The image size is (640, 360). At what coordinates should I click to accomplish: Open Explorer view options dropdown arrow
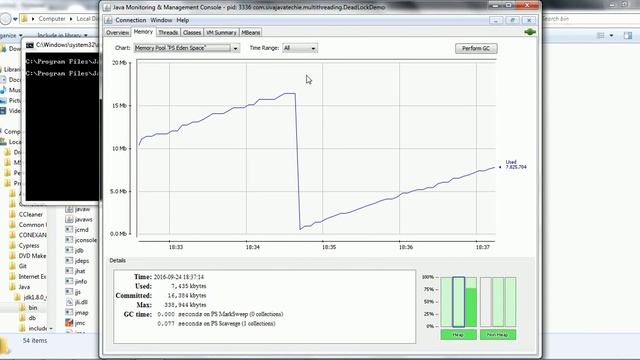coord(611,36)
